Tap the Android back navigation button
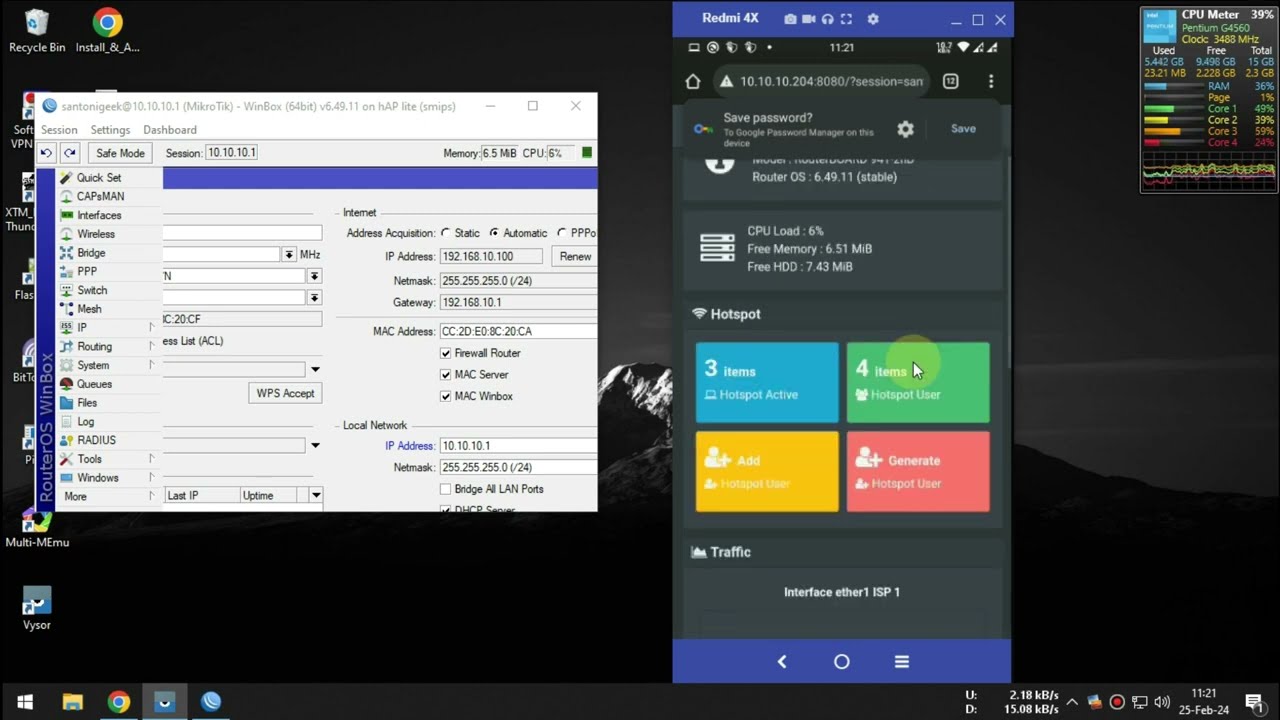Screen dimensions: 1280x720 click(782, 661)
